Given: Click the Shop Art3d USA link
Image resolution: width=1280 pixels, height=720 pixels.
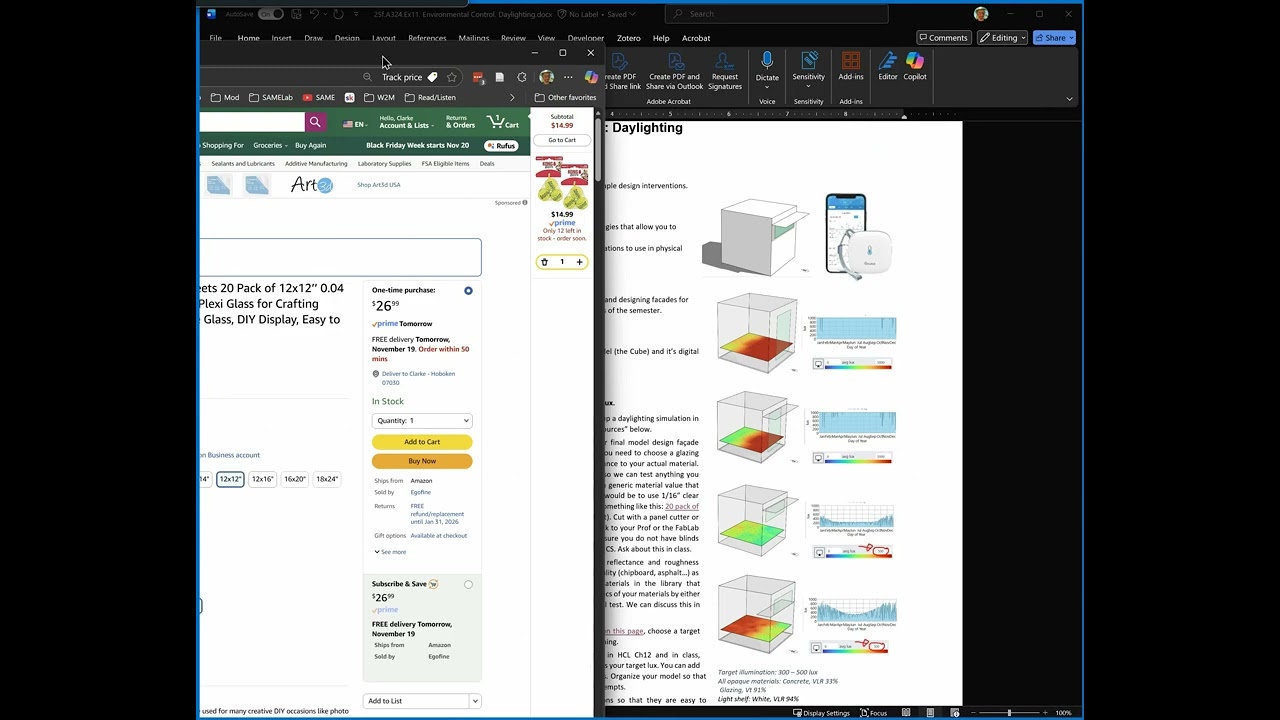Looking at the screenshot, I should tap(379, 185).
